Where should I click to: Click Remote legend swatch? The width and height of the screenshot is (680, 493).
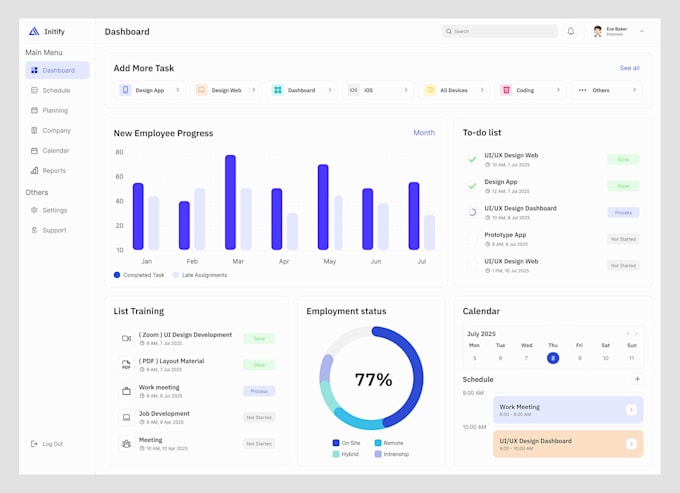(378, 443)
